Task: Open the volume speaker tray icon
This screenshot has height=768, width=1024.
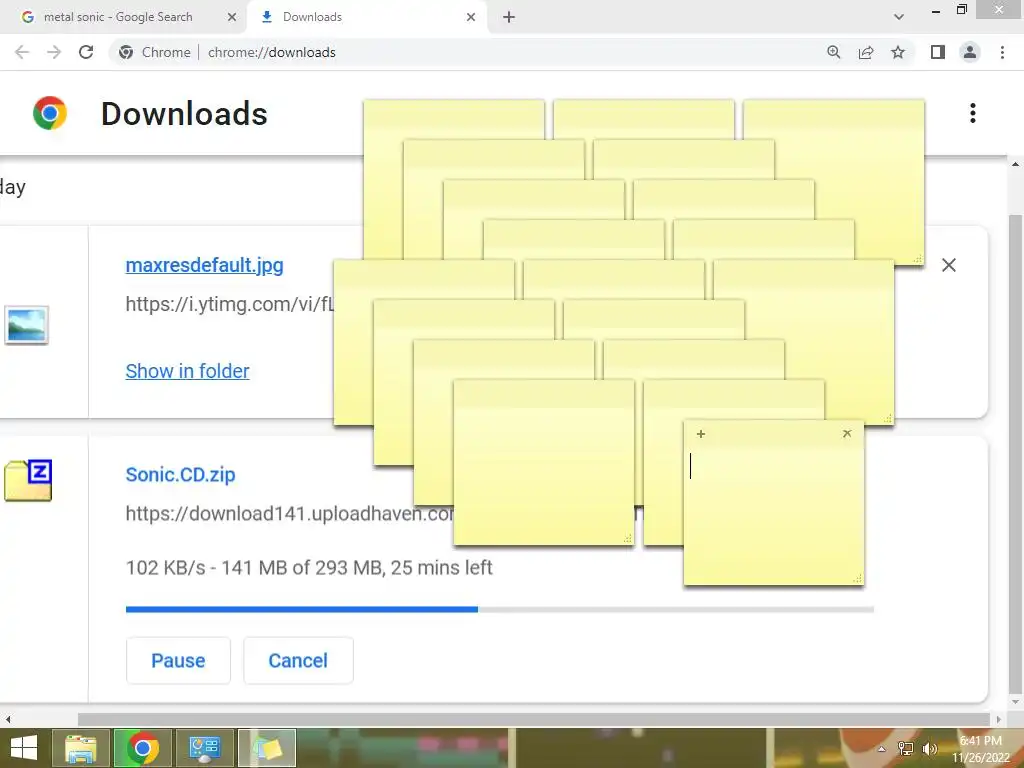Action: click(x=930, y=749)
